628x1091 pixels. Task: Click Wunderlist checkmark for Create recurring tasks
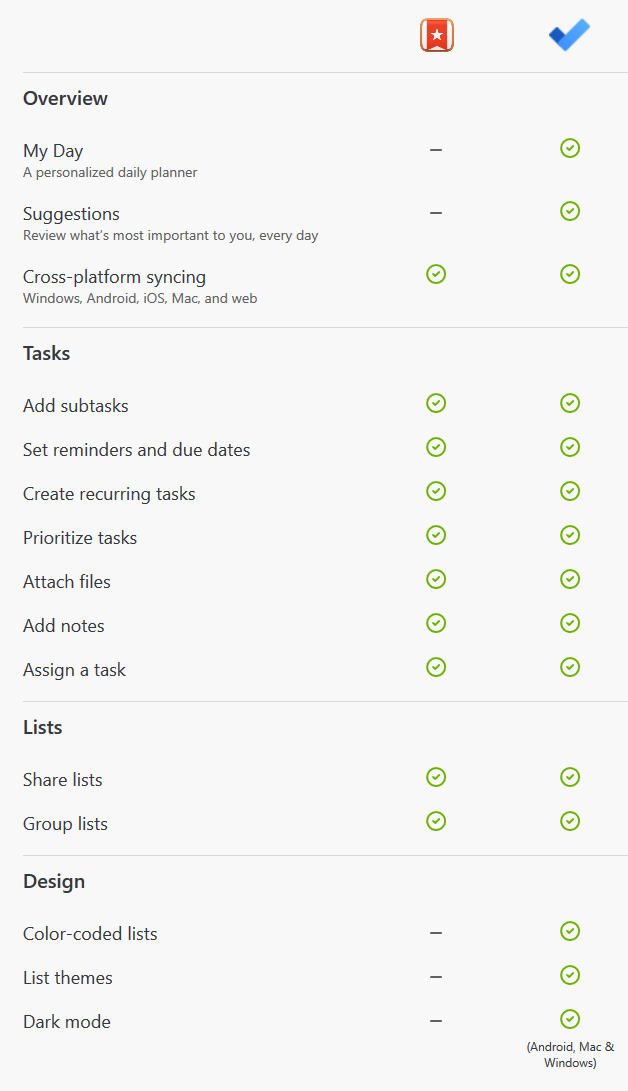[x=436, y=491]
